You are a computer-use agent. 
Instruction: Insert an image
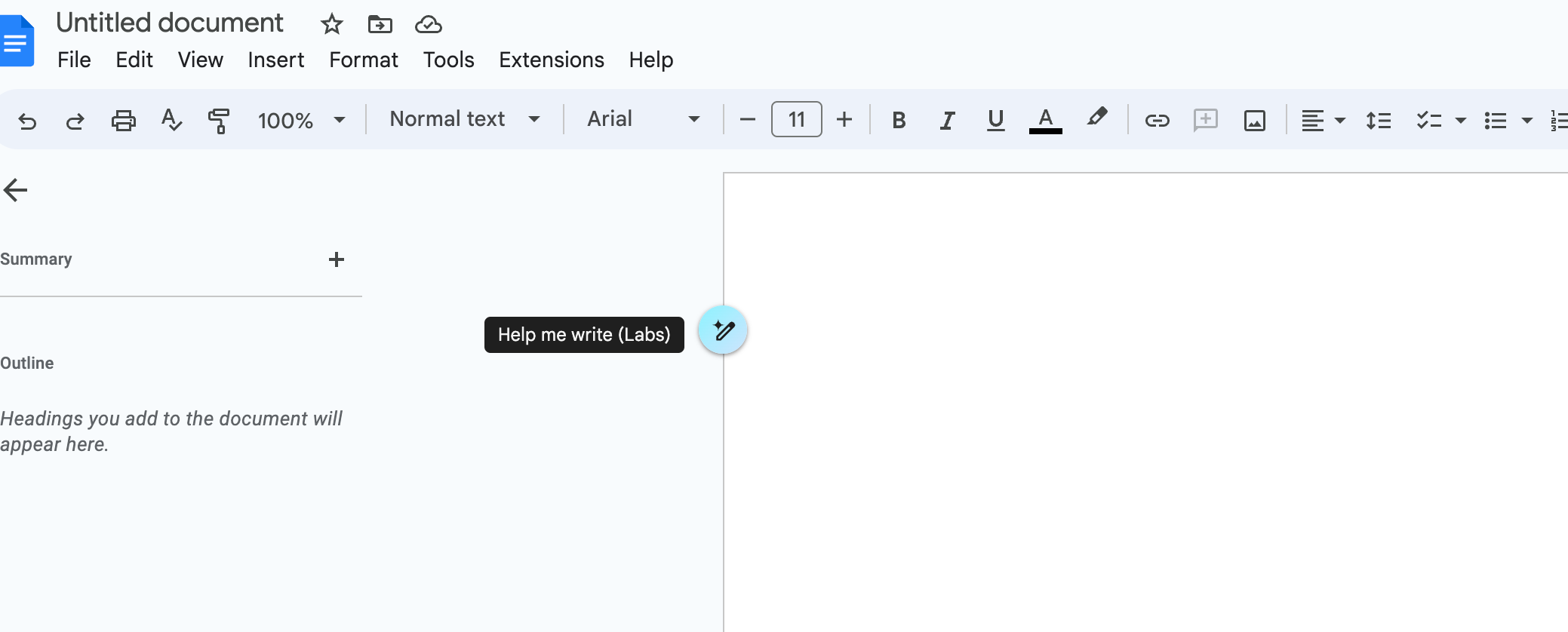point(1254,120)
